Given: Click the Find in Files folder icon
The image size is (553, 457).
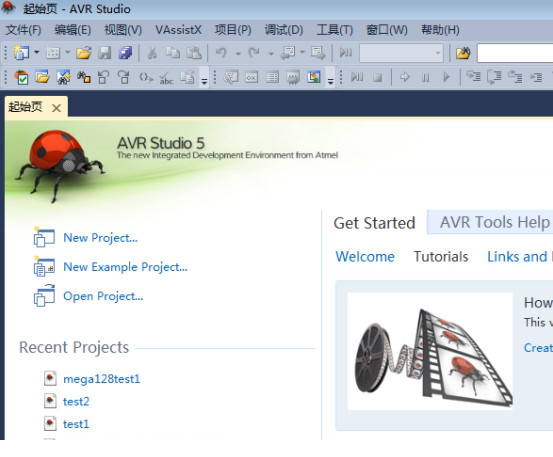Looking at the screenshot, I should pos(463,53).
